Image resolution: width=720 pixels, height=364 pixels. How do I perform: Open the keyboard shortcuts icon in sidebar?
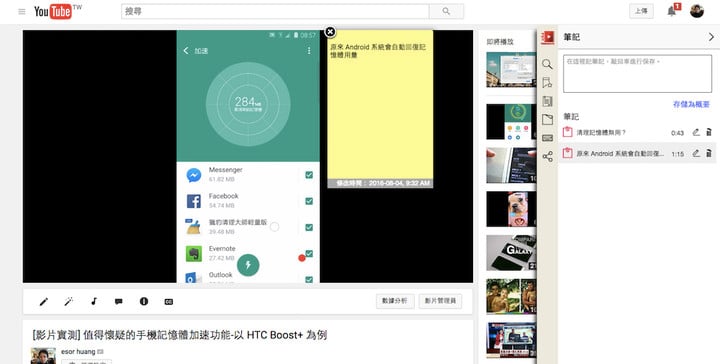(x=547, y=138)
